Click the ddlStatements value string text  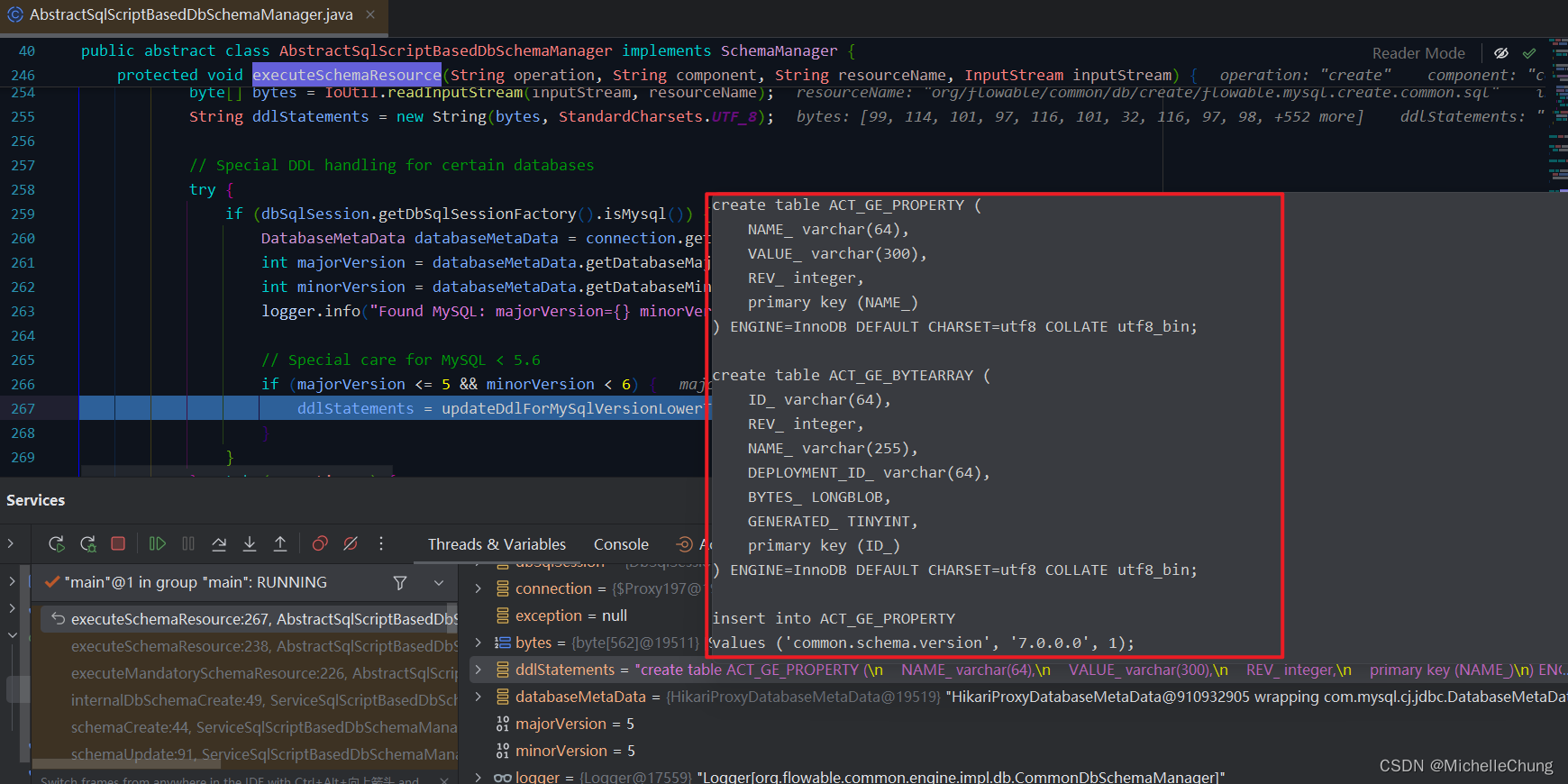(1101, 670)
